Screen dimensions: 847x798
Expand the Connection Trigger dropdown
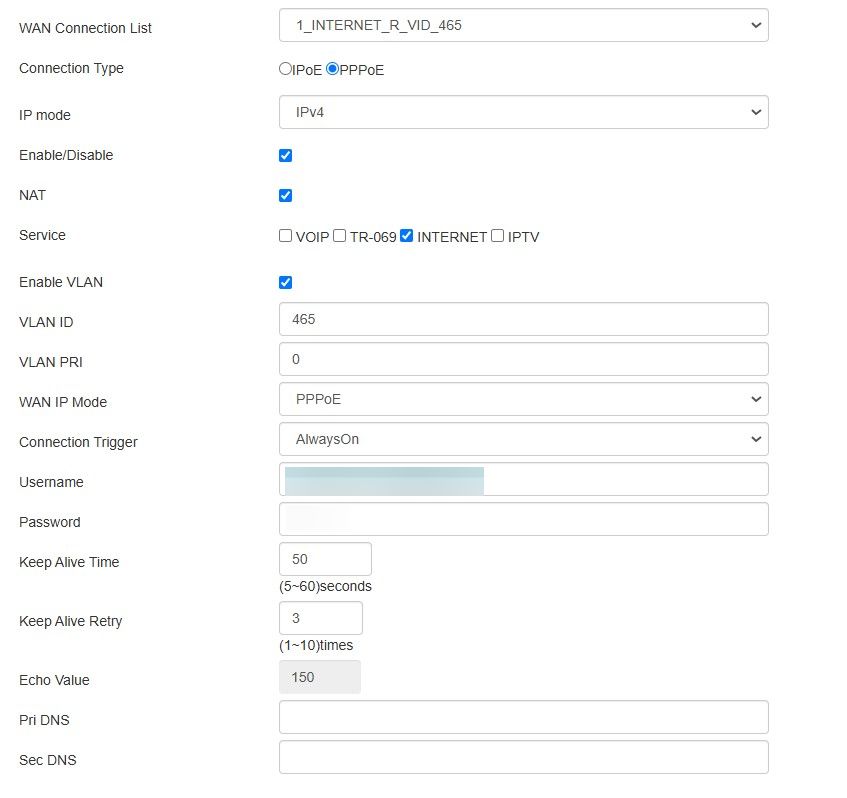click(523, 439)
